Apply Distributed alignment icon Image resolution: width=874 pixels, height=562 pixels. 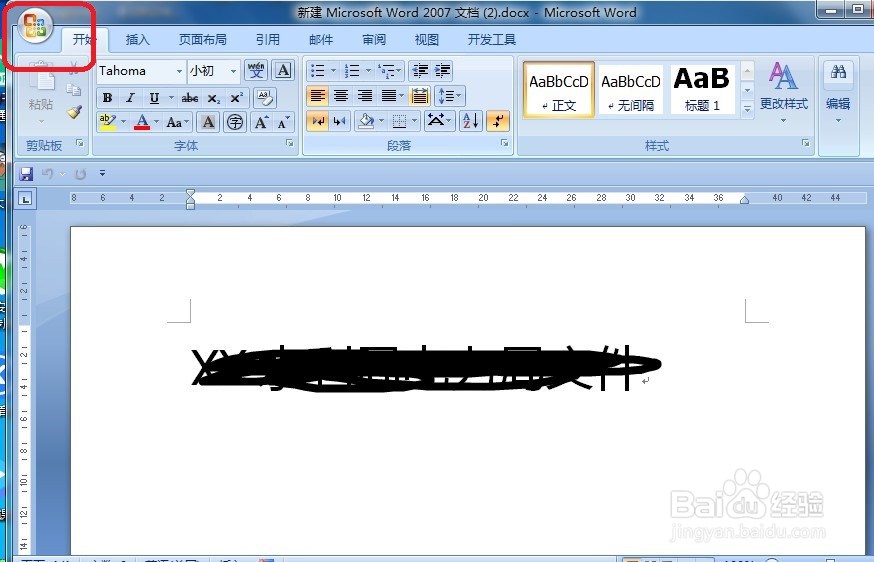419,96
